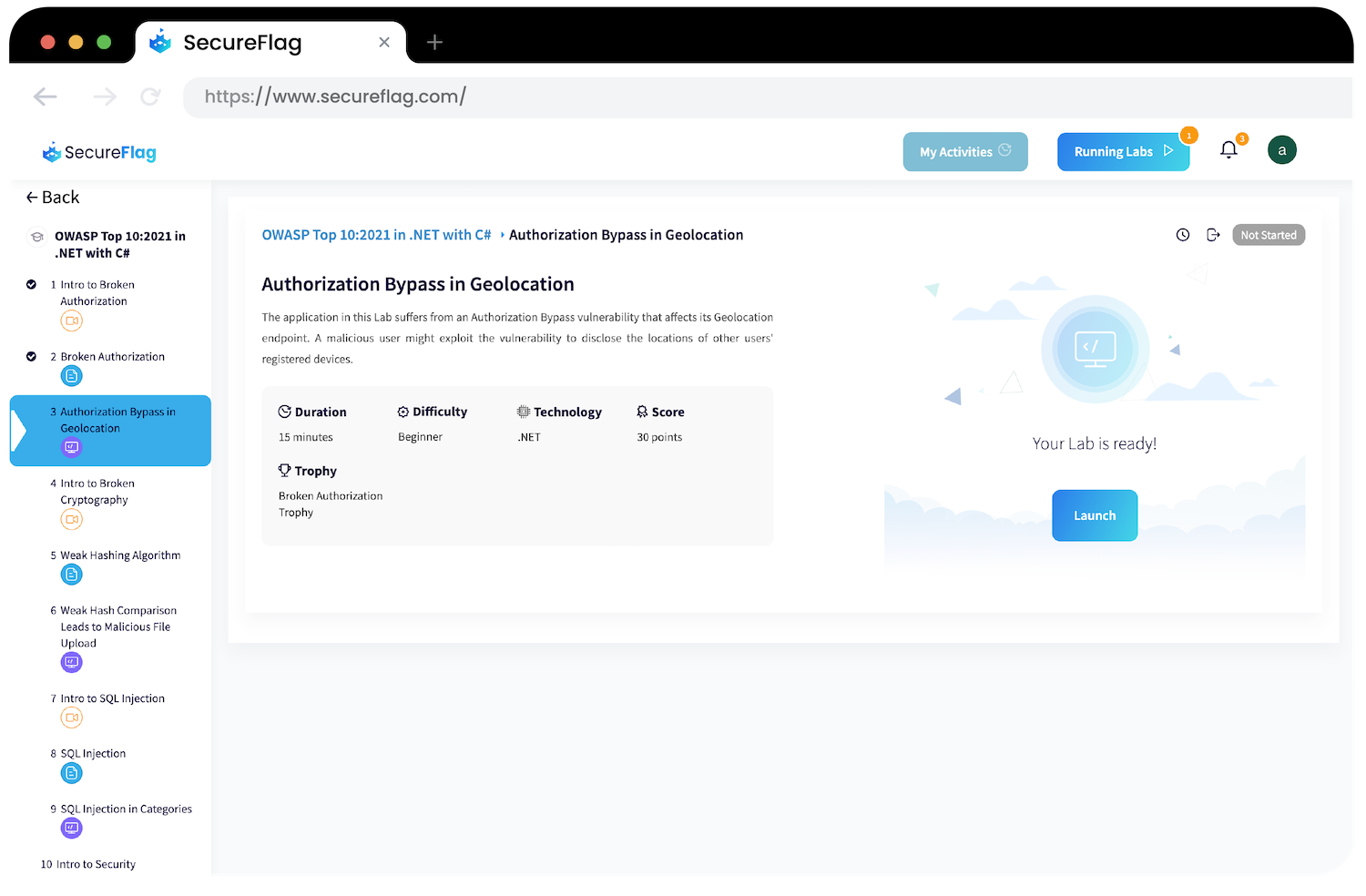Click the 'Broken Authorization Trophy' text
This screenshot has width=1366, height=896.
331,504
